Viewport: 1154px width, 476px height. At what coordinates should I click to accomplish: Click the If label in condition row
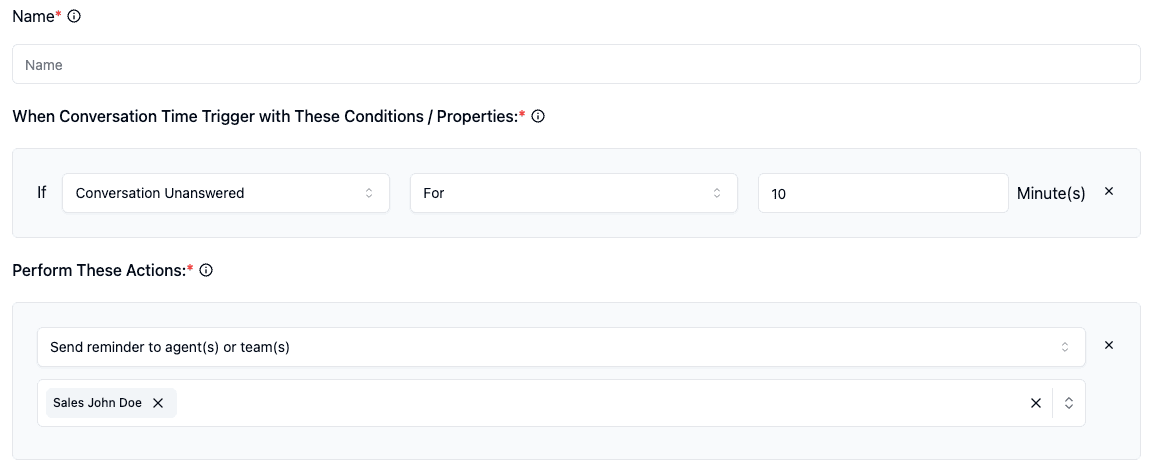(42, 193)
